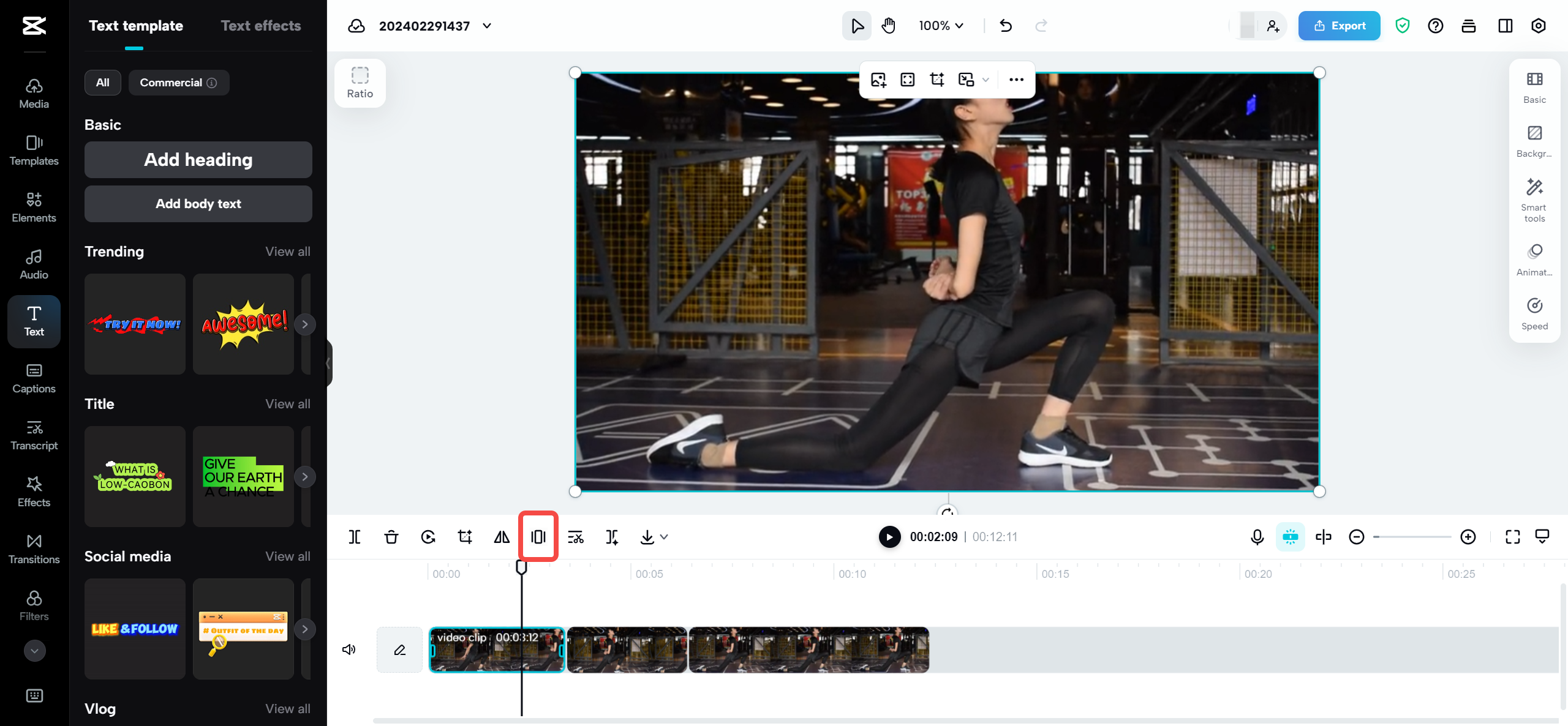This screenshot has width=1568, height=726.
Task: Split the clip at the playhead
Action: tap(354, 537)
